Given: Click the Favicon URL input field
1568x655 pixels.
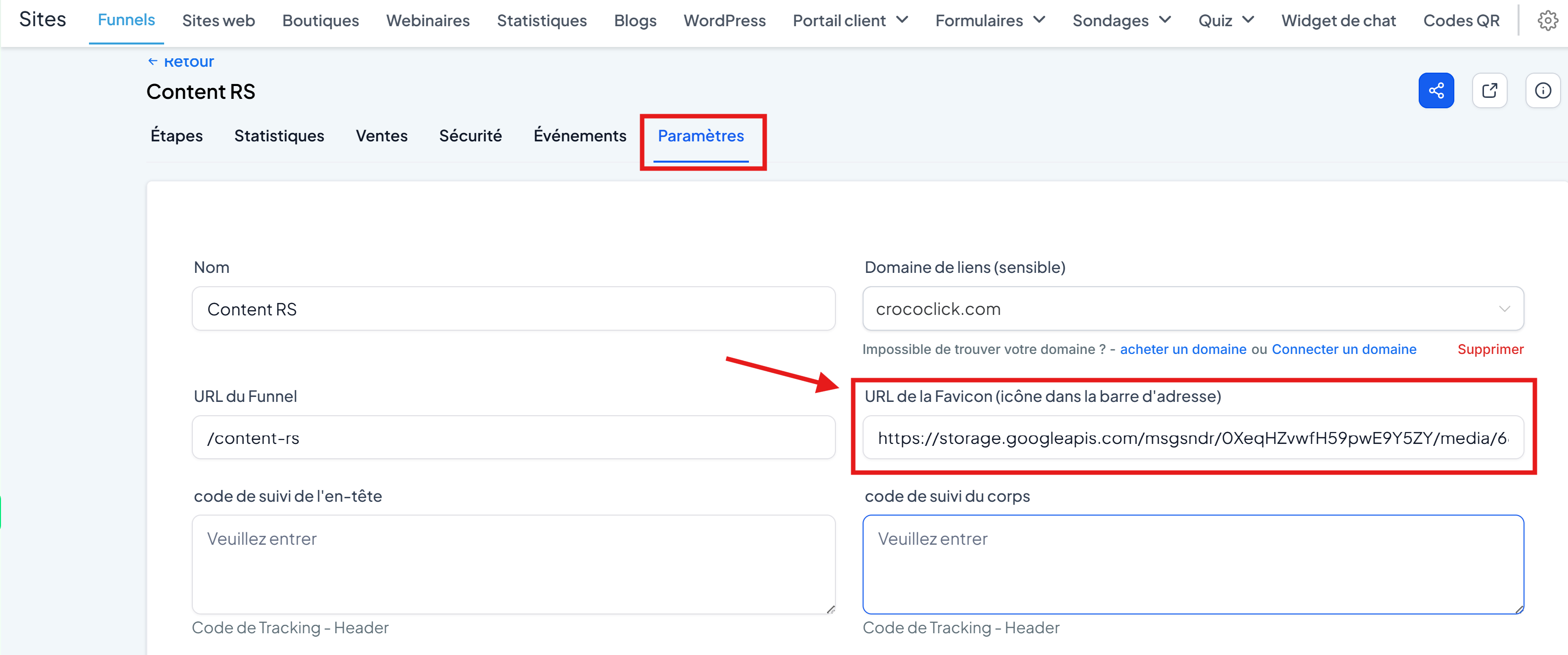Looking at the screenshot, I should point(1192,437).
